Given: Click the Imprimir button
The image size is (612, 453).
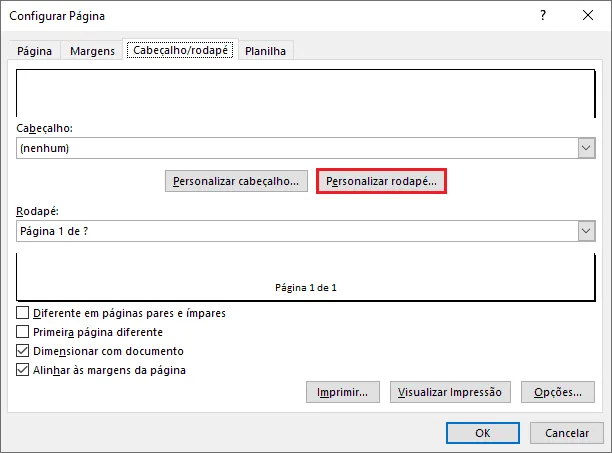Looking at the screenshot, I should click(343, 392).
